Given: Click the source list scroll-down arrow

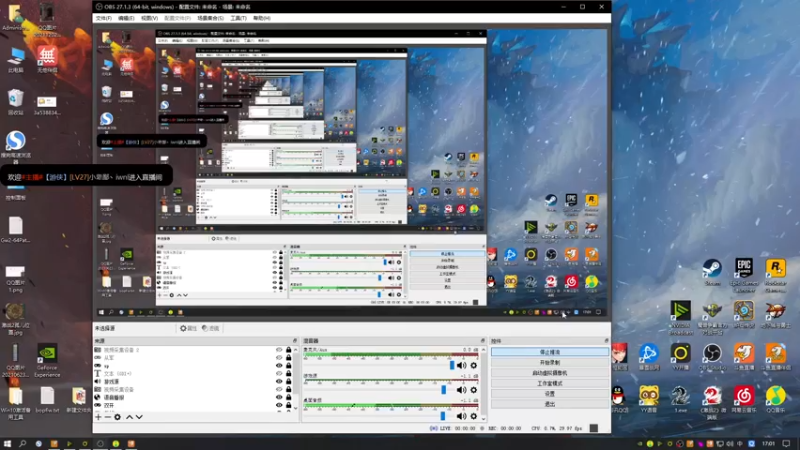Looking at the screenshot, I should coord(295,408).
